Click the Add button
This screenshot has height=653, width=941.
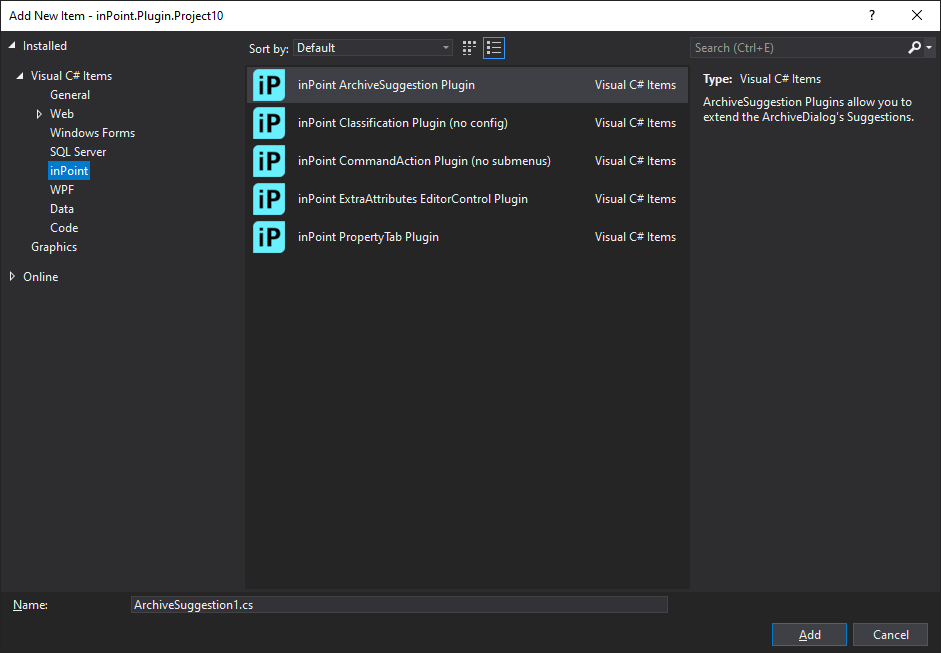(809, 634)
